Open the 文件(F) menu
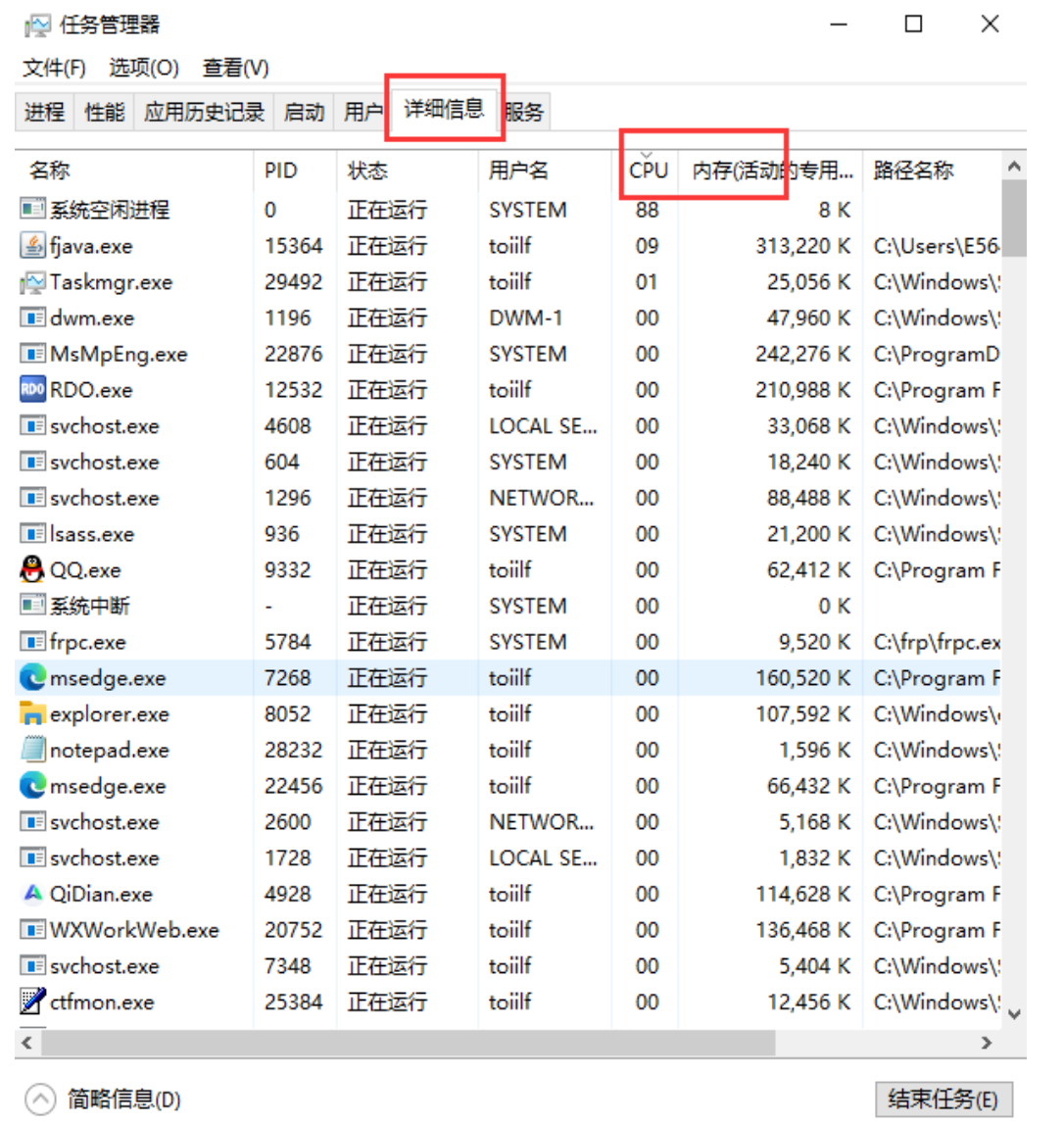 coord(55,68)
